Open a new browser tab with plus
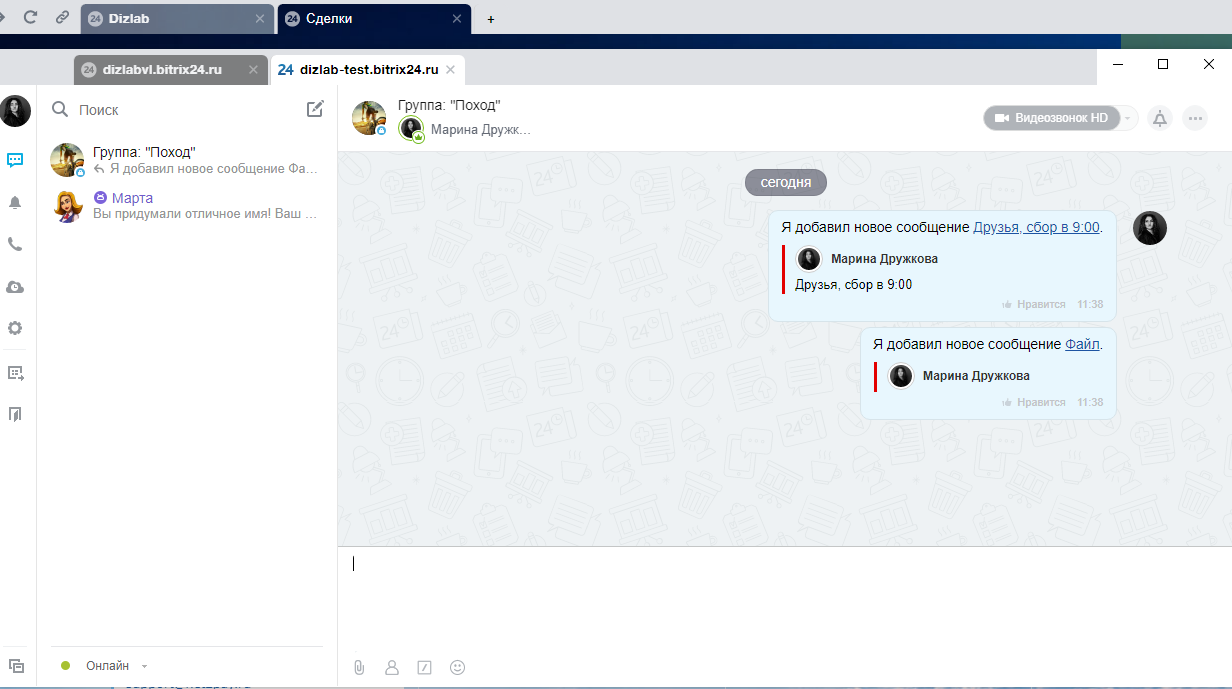 pyautogui.click(x=491, y=19)
